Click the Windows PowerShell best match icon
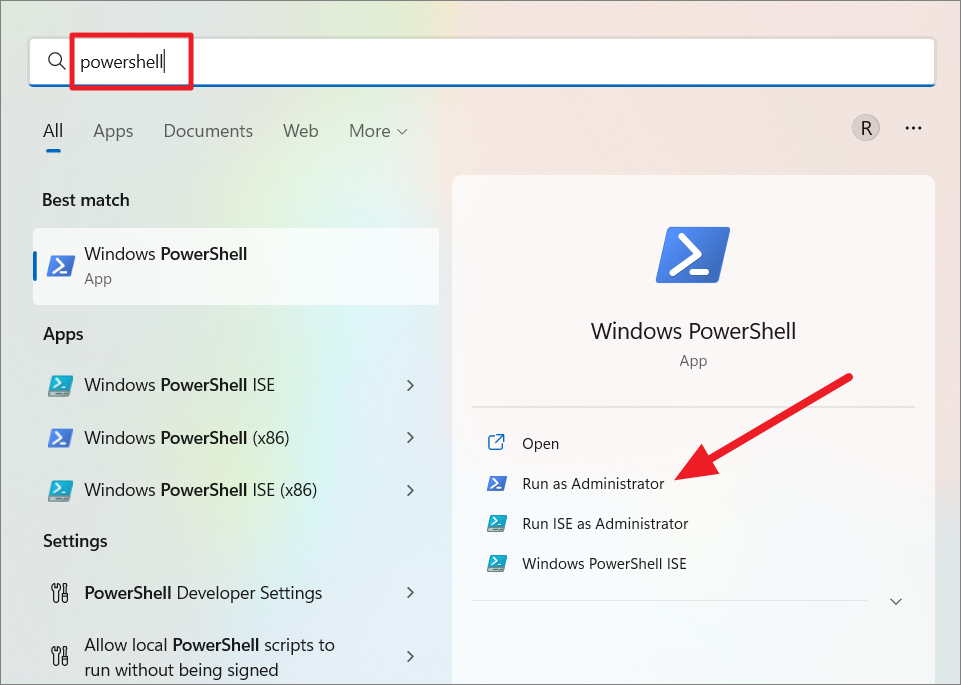Viewport: 961px width, 685px height. (x=61, y=266)
